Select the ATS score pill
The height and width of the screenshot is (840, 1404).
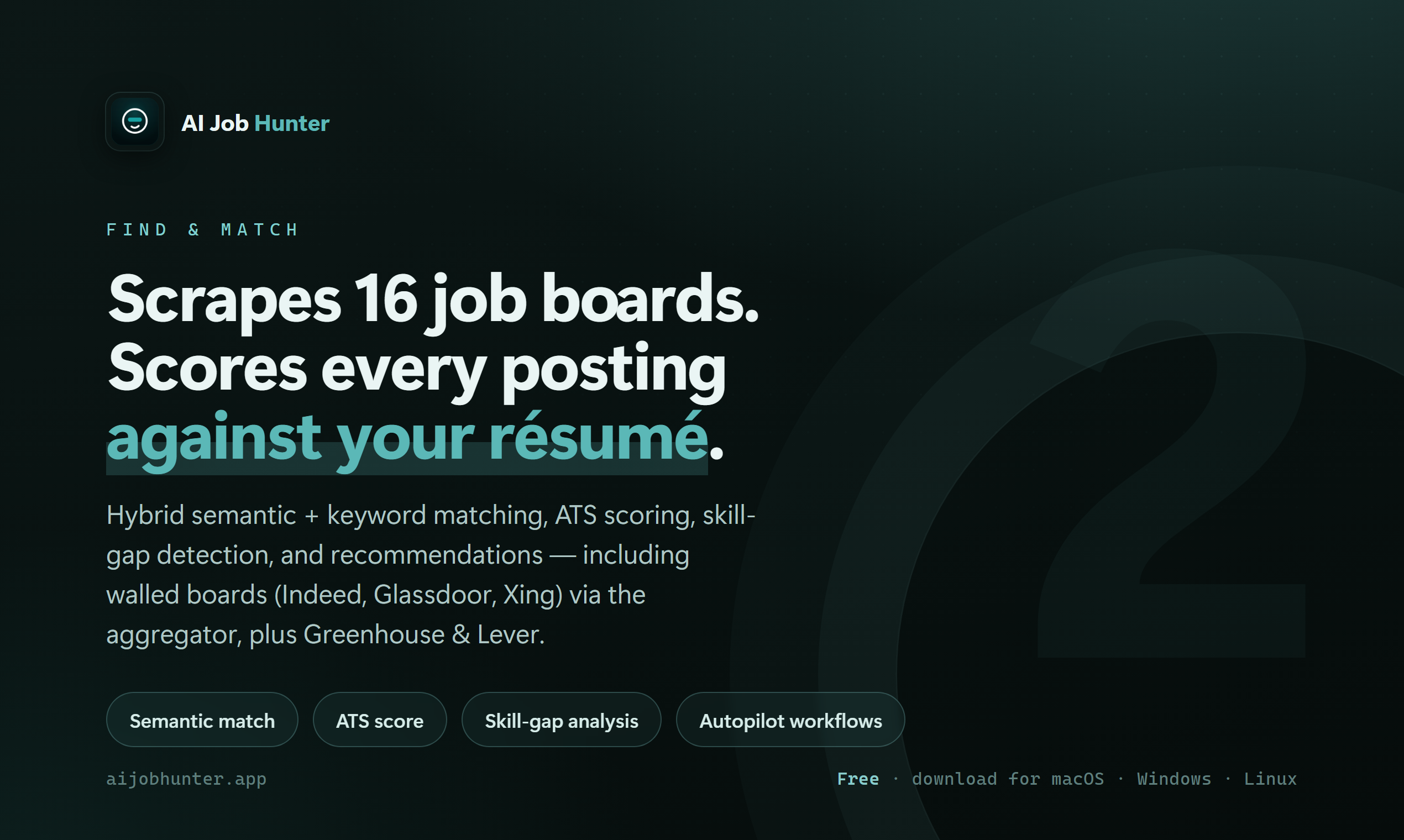coord(380,720)
